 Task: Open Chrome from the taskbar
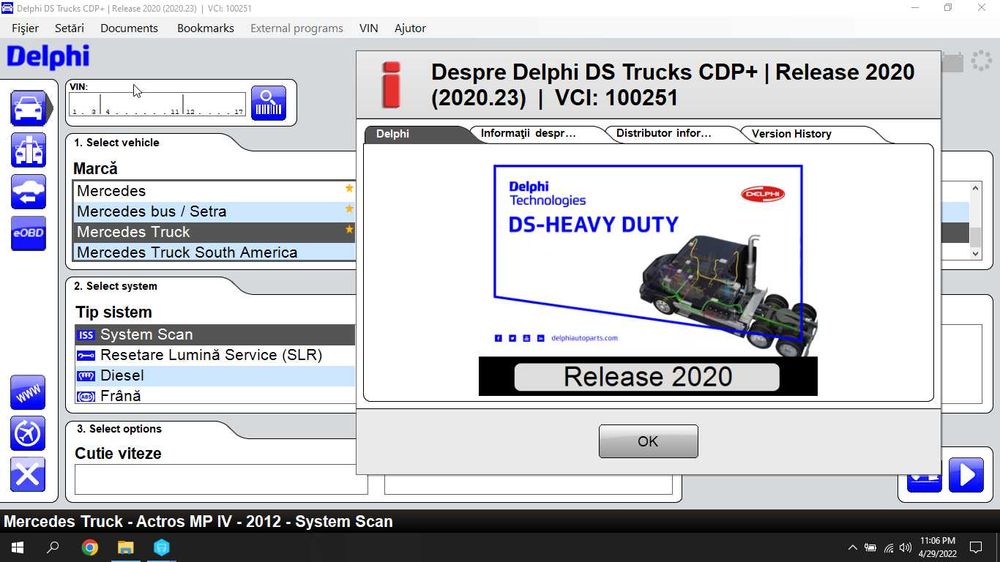click(90, 547)
